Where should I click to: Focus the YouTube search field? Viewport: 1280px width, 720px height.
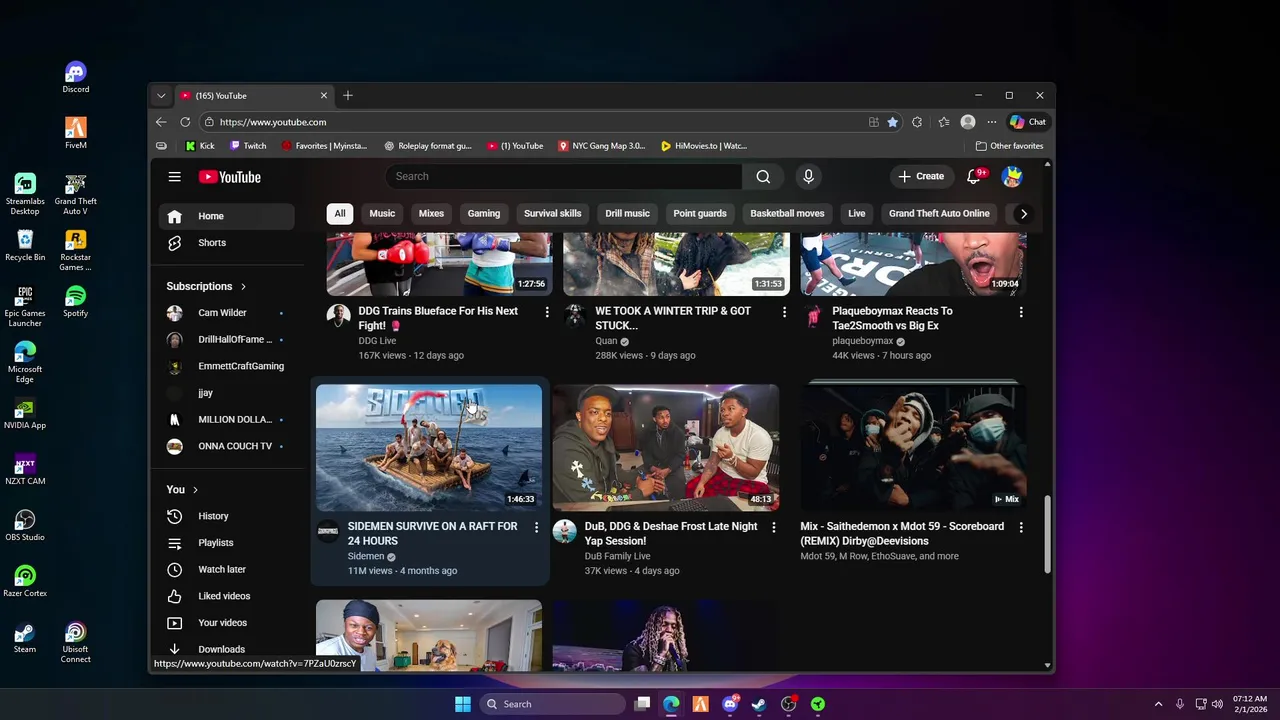[x=564, y=176]
